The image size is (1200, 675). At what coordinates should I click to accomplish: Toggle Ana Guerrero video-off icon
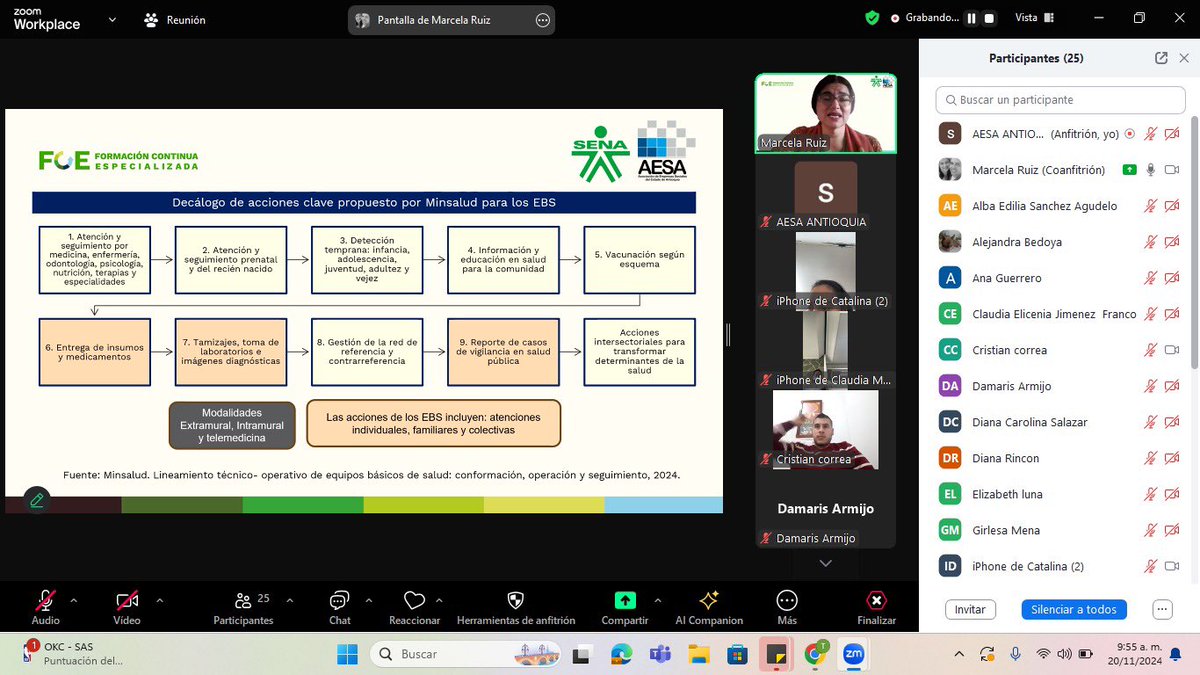(1172, 278)
